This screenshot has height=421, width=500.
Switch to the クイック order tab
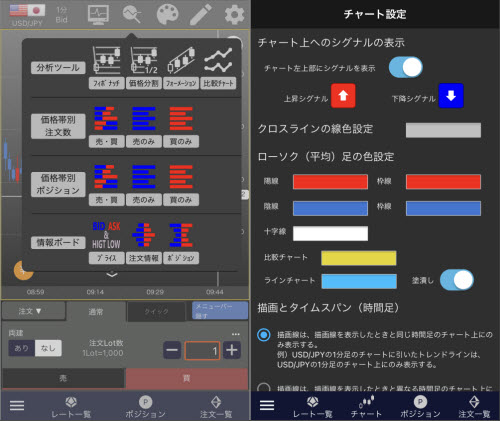156,312
